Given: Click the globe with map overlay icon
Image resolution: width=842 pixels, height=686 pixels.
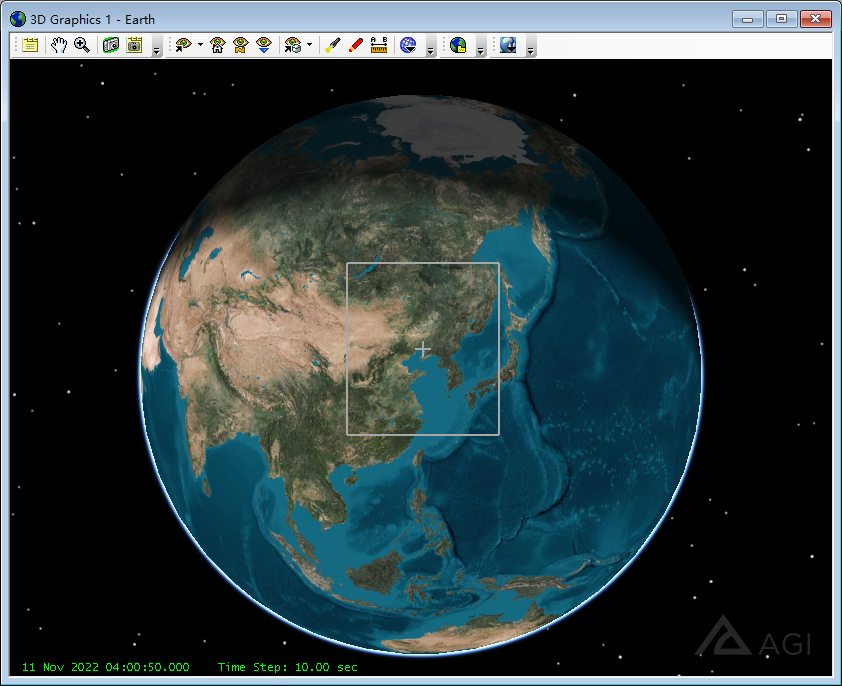Looking at the screenshot, I should point(457,45).
